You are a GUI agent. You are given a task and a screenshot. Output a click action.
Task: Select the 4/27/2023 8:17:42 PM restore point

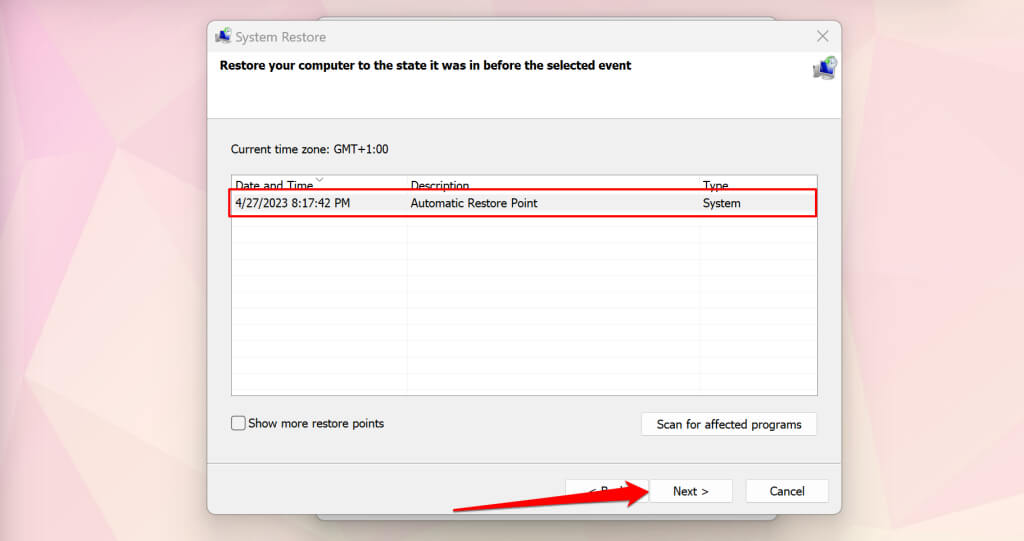tap(523, 203)
